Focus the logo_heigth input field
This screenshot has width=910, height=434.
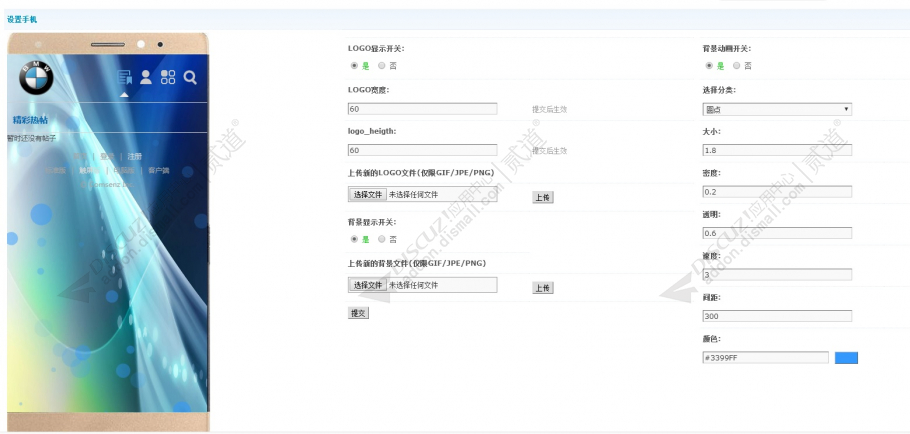tap(422, 150)
